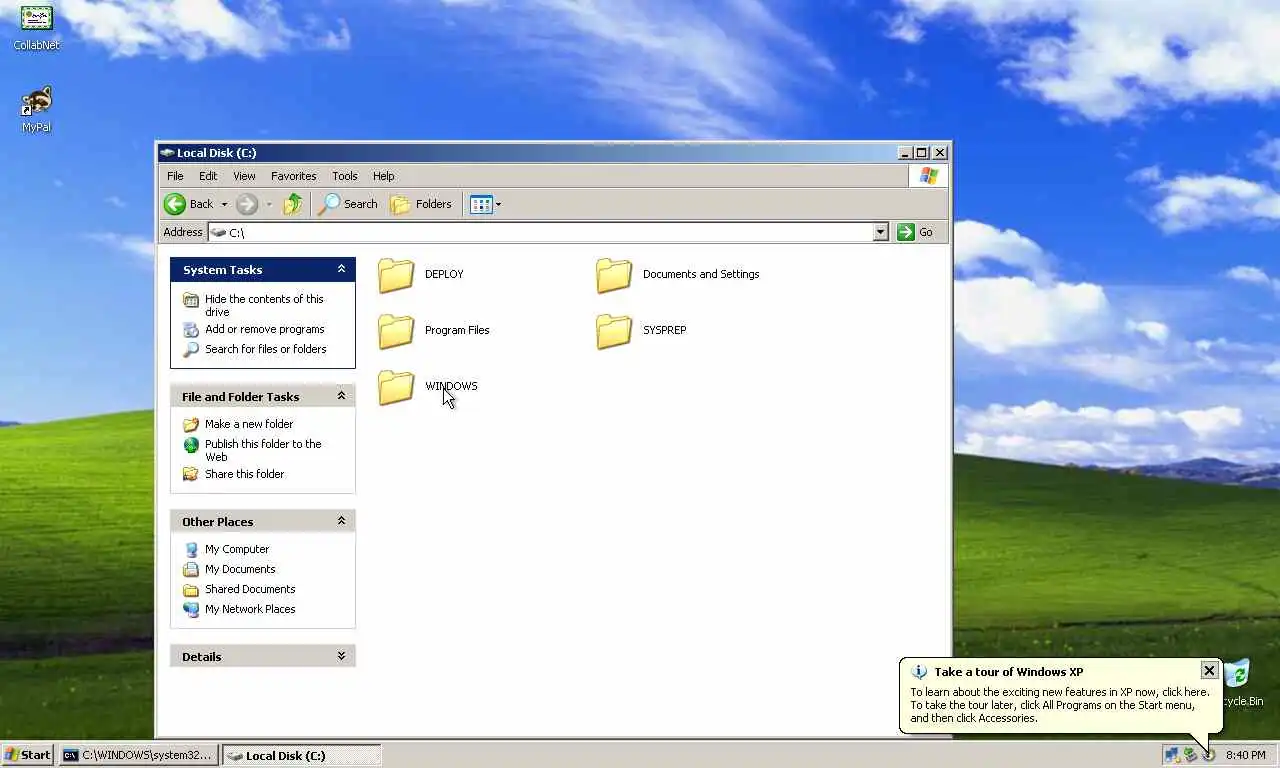The height and width of the screenshot is (768, 1280).
Task: Expand the Details panel
Action: 341,656
